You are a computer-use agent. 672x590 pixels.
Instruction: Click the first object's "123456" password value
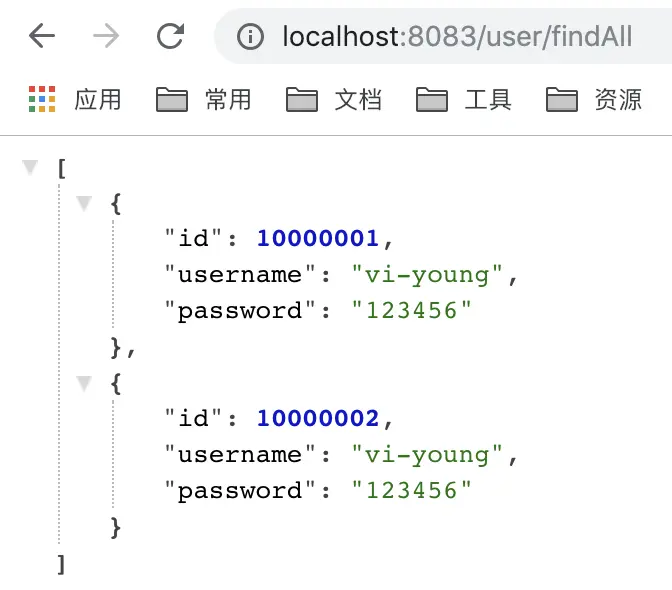(411, 310)
